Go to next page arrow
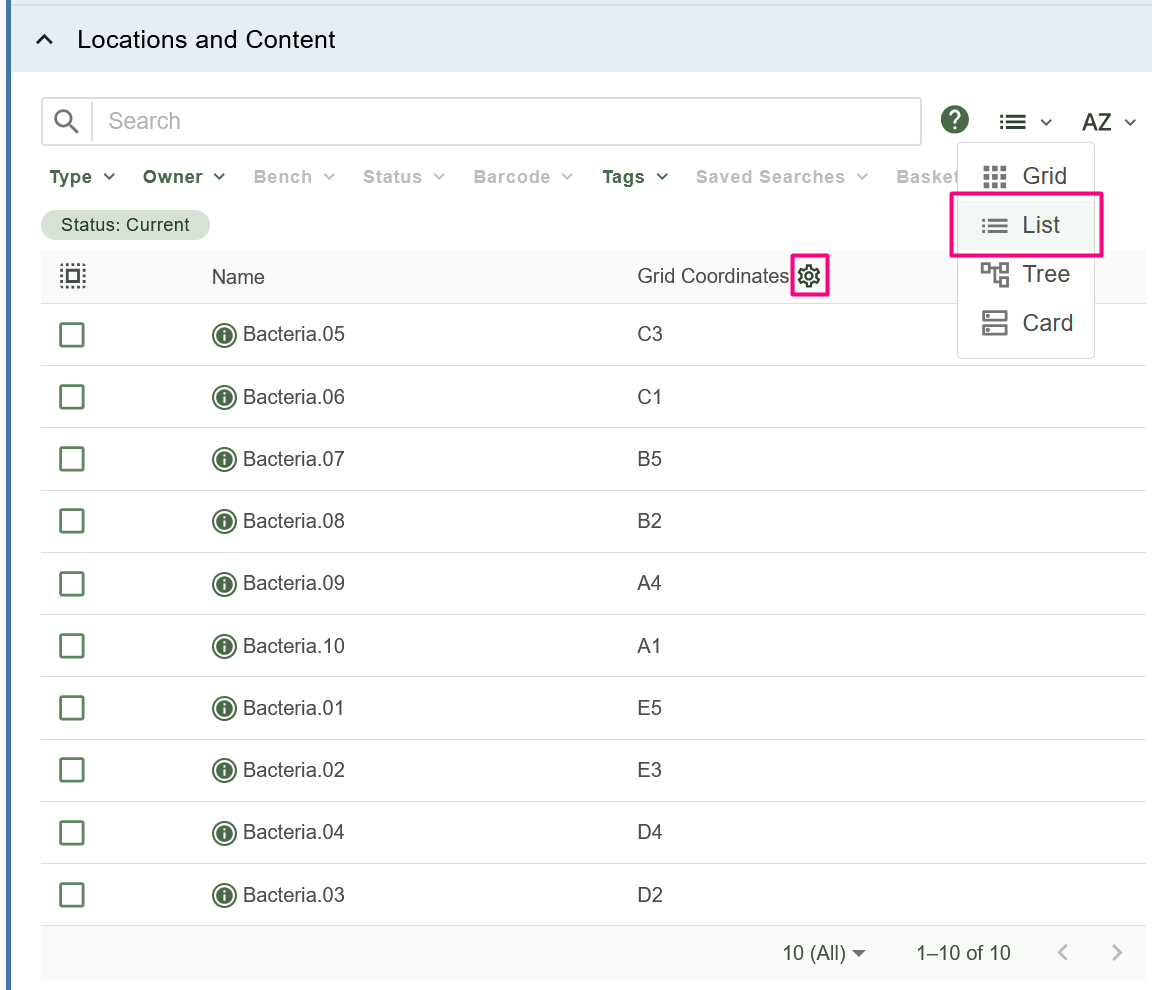 tap(1117, 953)
